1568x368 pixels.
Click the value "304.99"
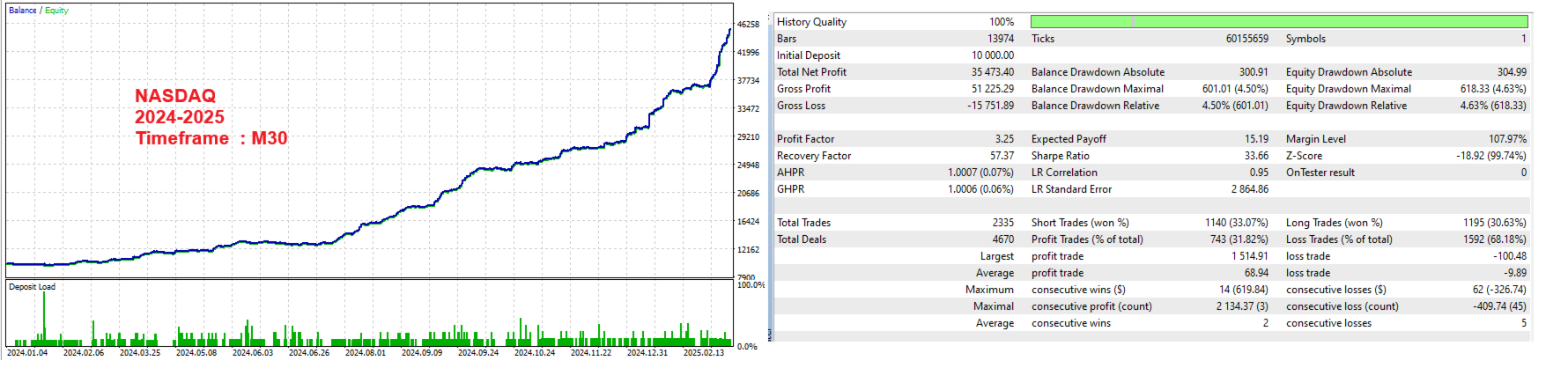click(1512, 72)
